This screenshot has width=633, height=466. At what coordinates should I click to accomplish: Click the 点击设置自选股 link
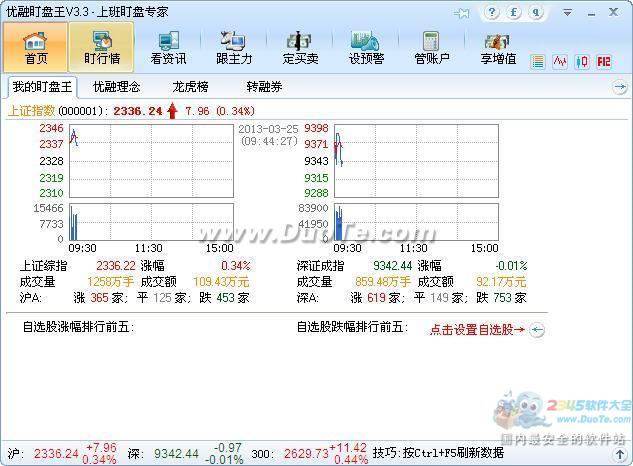478,330
